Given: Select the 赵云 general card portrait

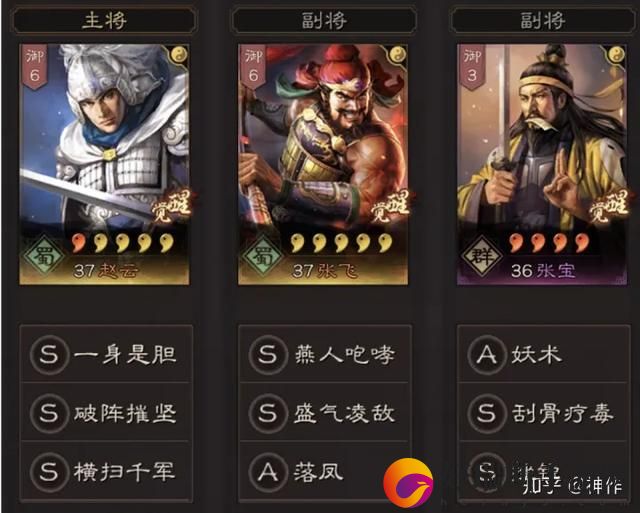Looking at the screenshot, I should click(104, 164).
